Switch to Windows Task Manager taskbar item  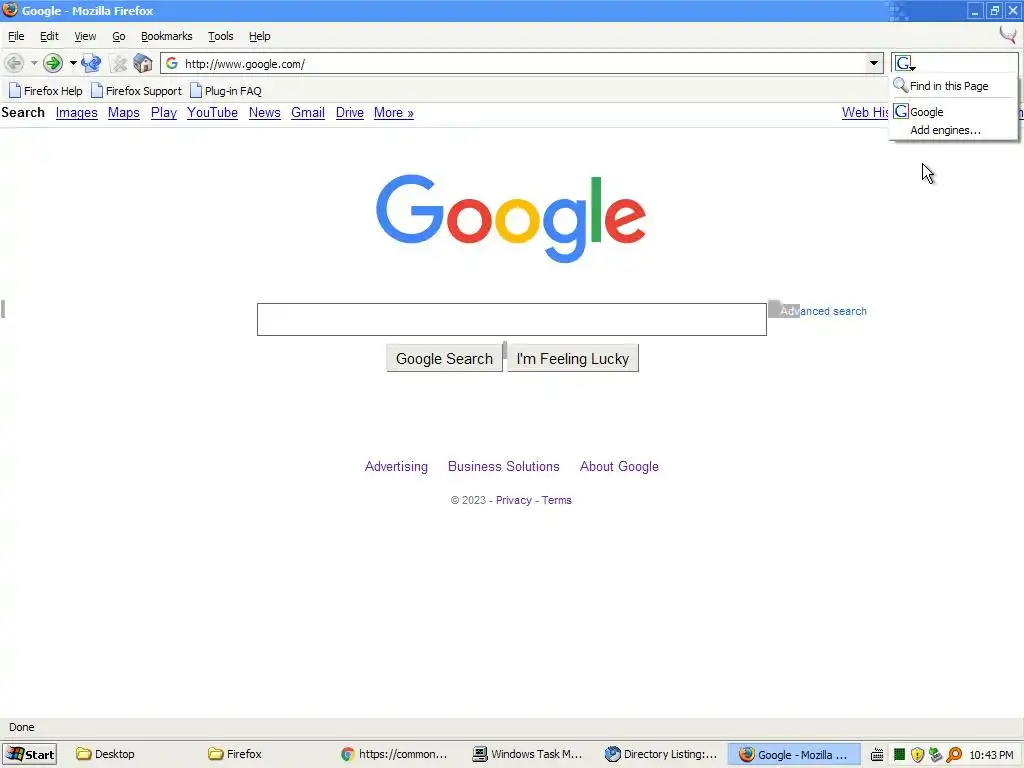pos(527,754)
